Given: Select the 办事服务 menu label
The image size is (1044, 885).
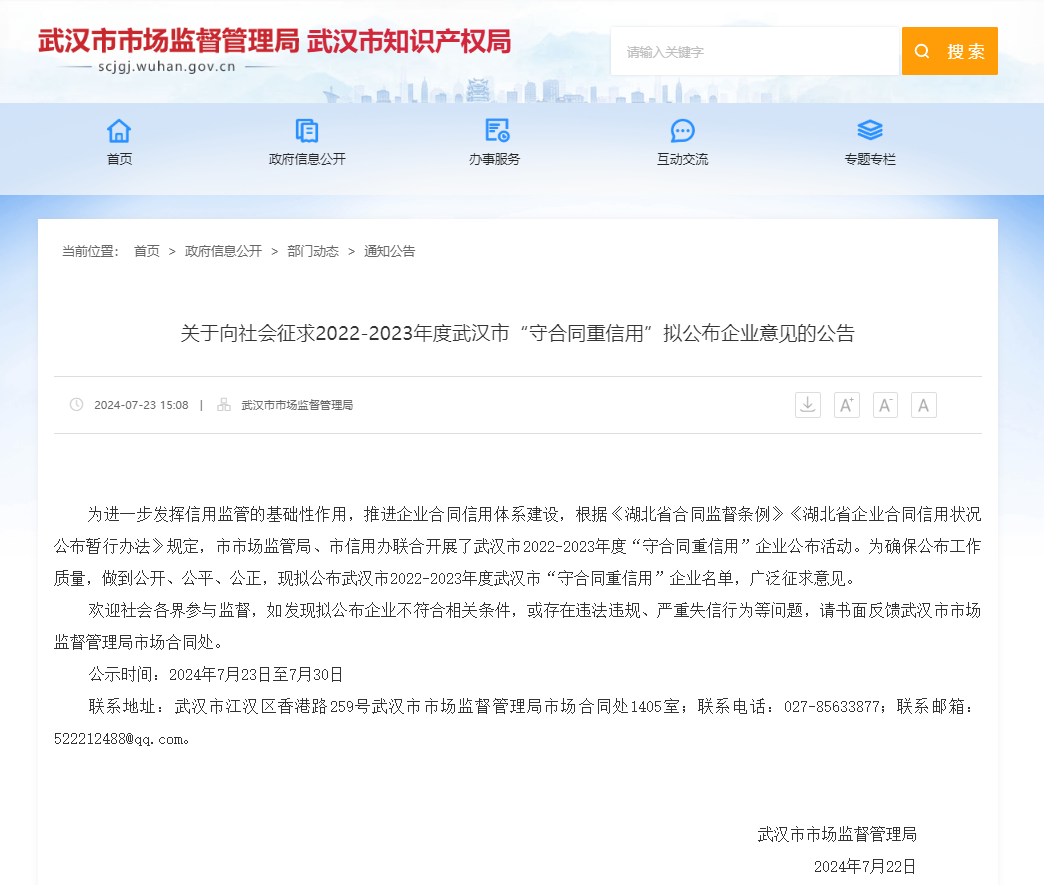Looking at the screenshot, I should point(495,159).
